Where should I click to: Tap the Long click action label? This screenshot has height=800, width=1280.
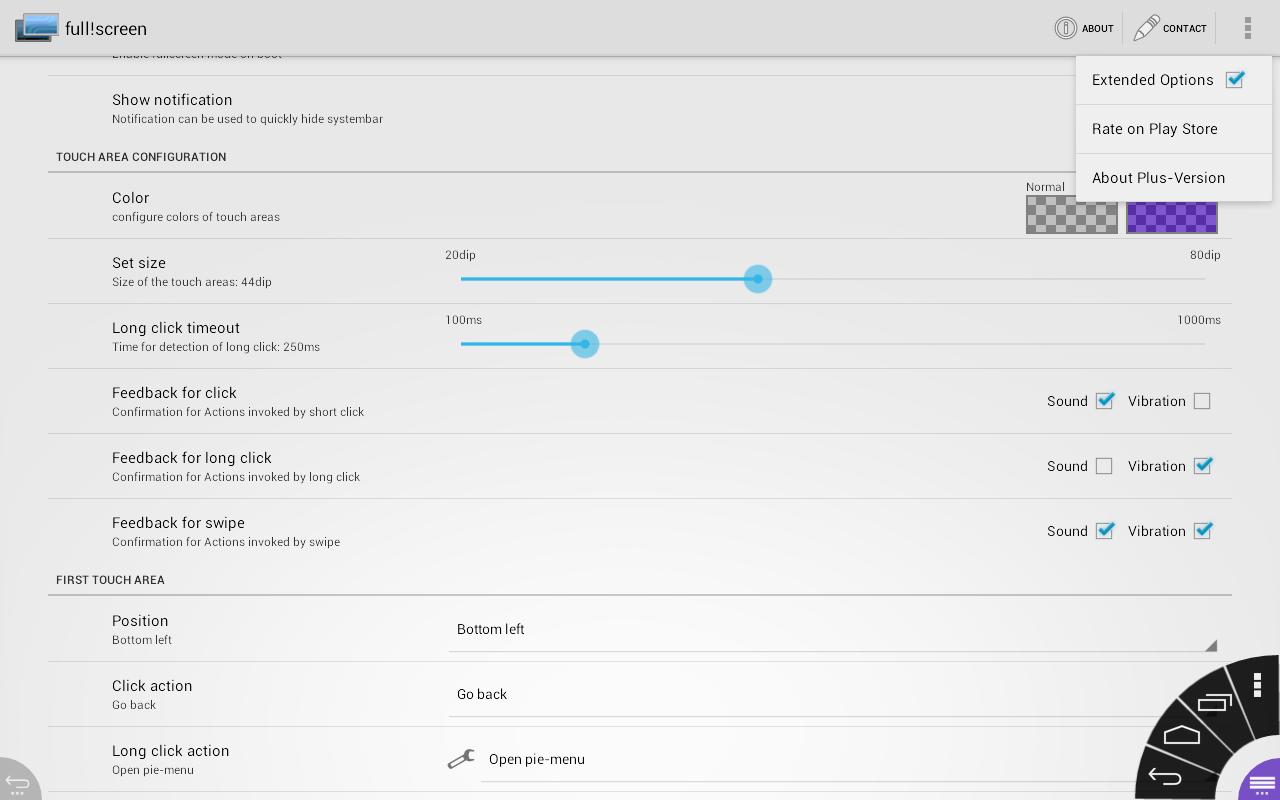coord(171,751)
